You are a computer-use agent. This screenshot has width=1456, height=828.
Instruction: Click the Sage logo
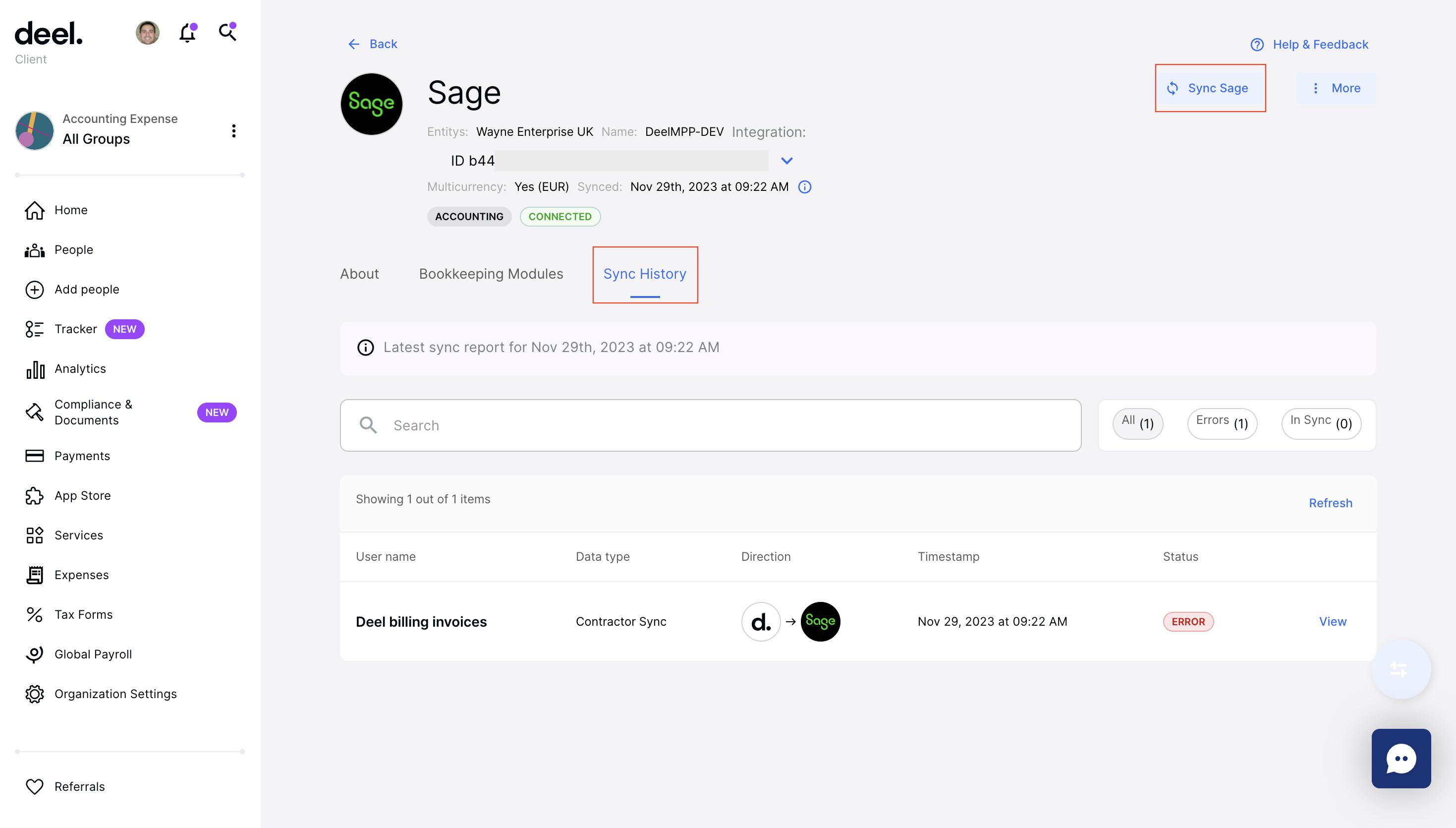(371, 104)
